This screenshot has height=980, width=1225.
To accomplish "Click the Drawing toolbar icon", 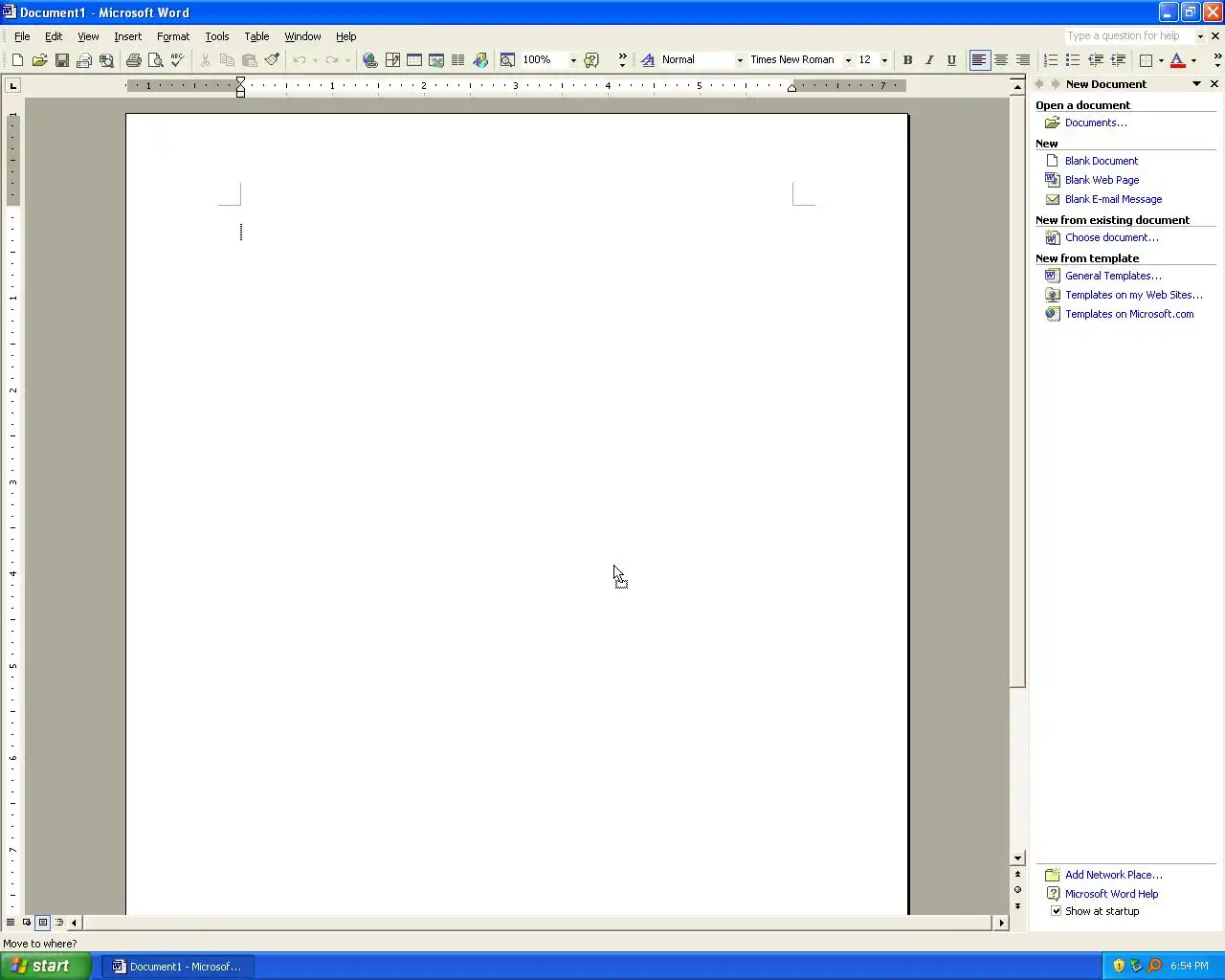I will pyautogui.click(x=480, y=60).
